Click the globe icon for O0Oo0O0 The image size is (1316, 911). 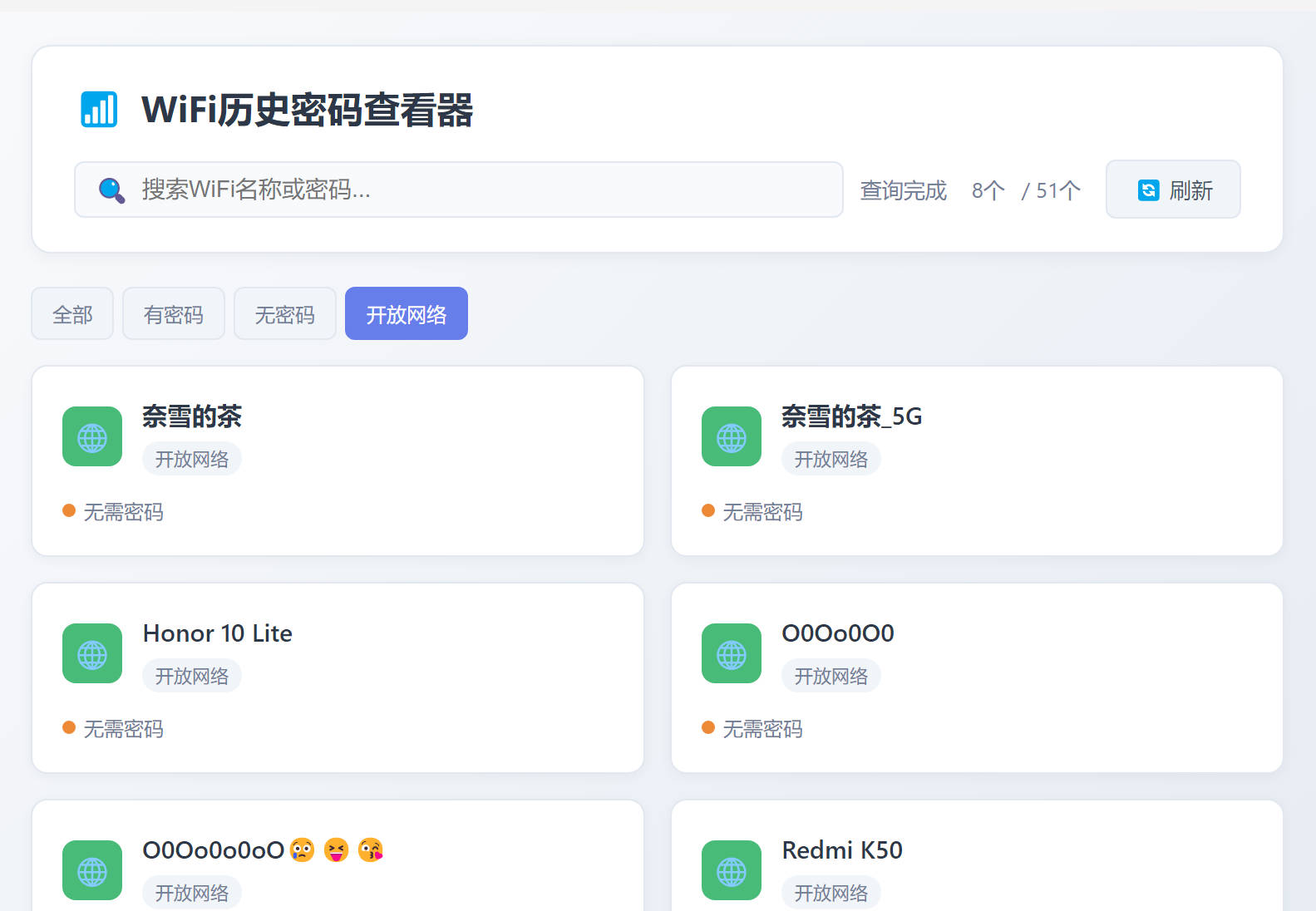click(732, 653)
